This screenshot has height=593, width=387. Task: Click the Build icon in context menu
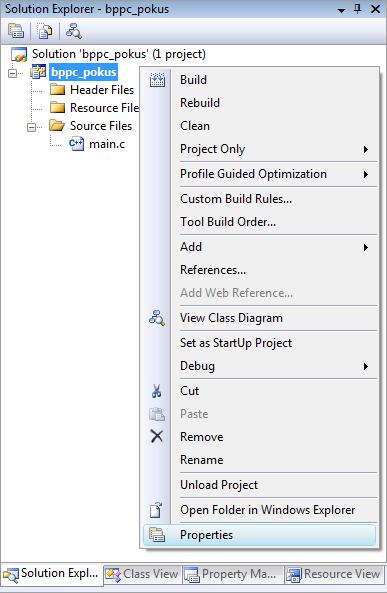[x=157, y=80]
